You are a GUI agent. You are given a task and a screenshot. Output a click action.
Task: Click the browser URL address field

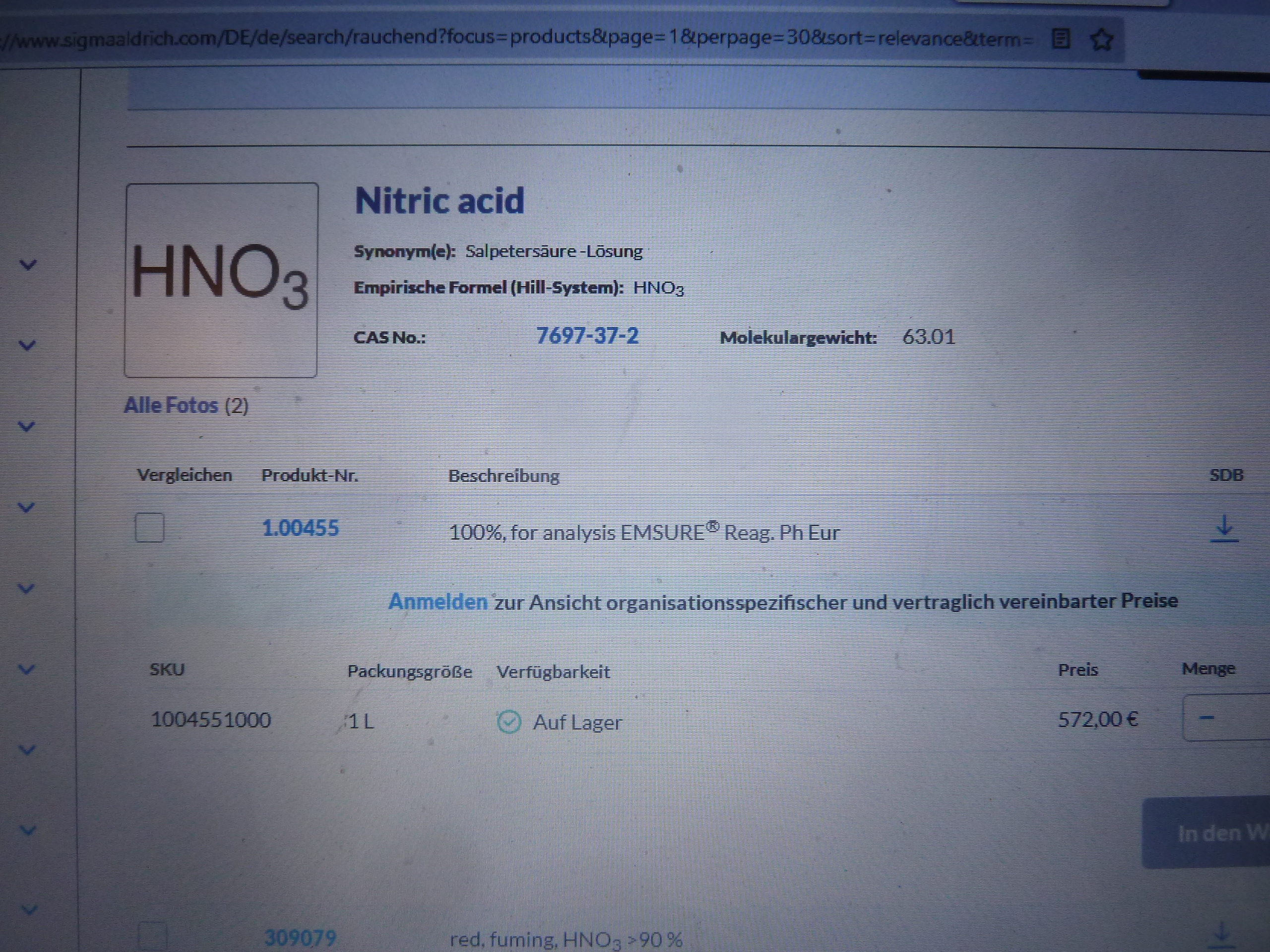[x=517, y=39]
